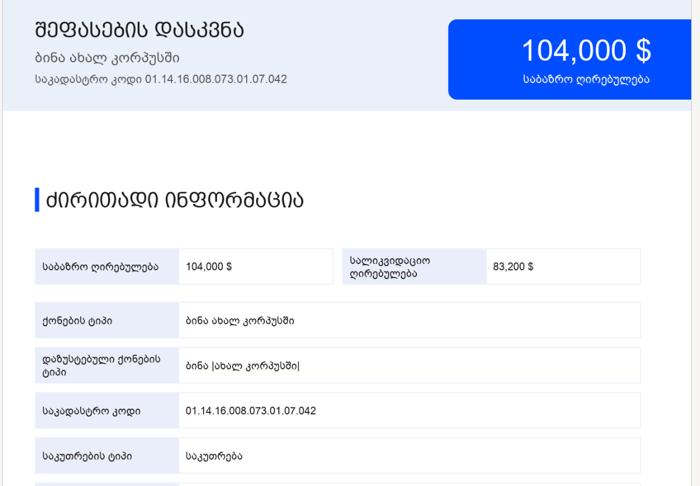This screenshot has width=700, height=486.
Task: Select the 'საკუთრება' value
Action: point(214,456)
